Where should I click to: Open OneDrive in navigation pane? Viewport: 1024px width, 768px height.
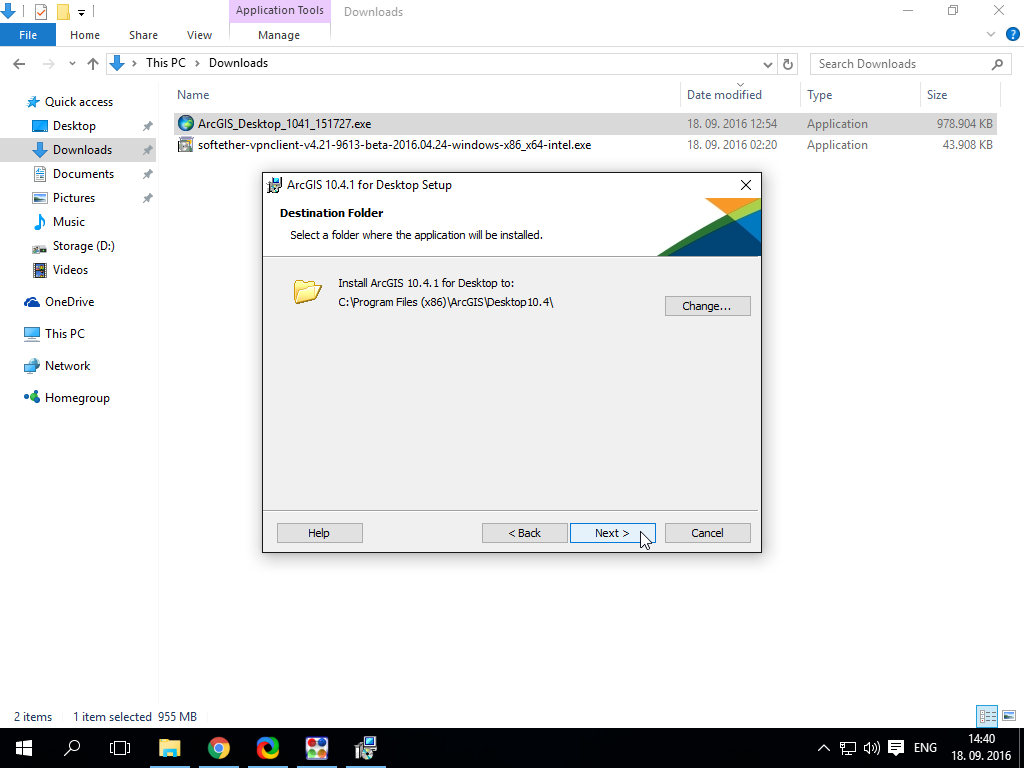pos(69,302)
